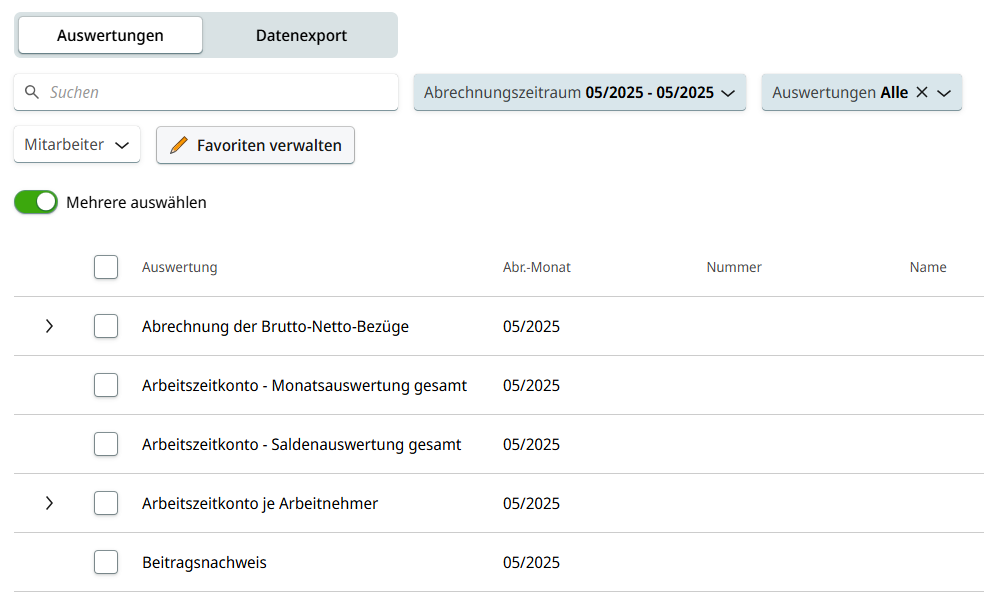Check the Arbeitszeitkonto - Saldenauswertung gesamt checkbox
The height and width of the screenshot is (600, 984).
(106, 444)
